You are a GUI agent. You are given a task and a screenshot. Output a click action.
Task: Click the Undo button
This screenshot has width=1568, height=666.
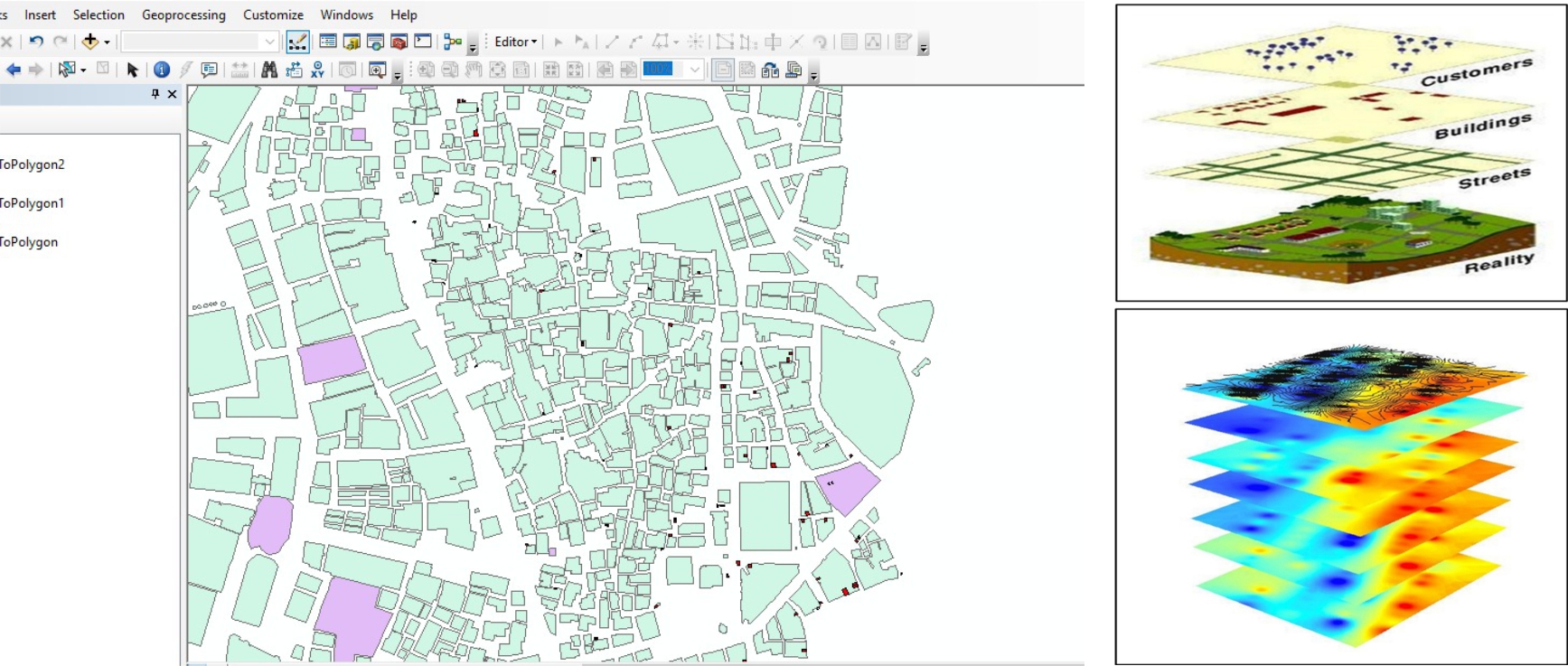[x=36, y=42]
